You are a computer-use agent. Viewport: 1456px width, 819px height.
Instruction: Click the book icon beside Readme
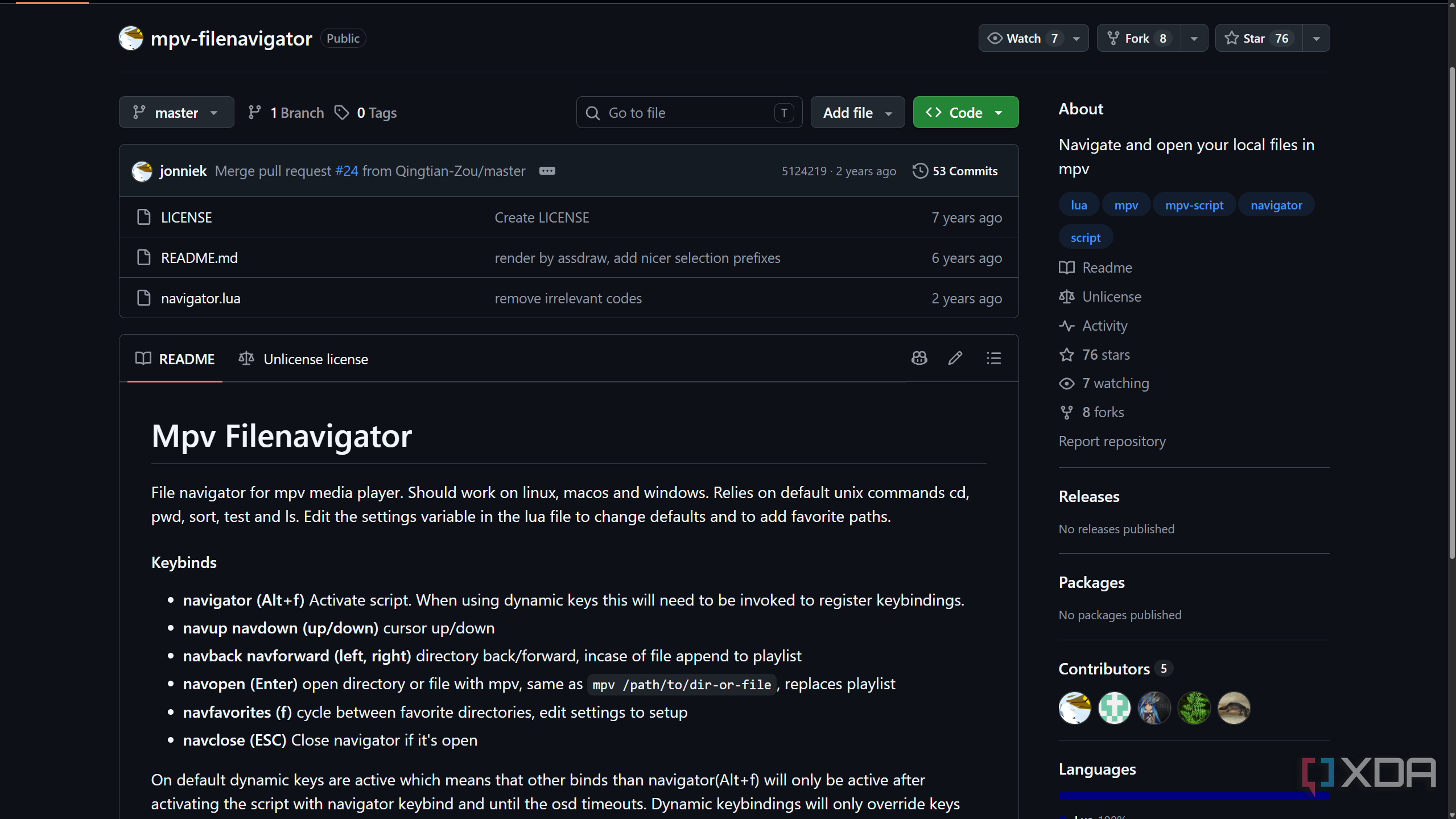coord(1067,267)
